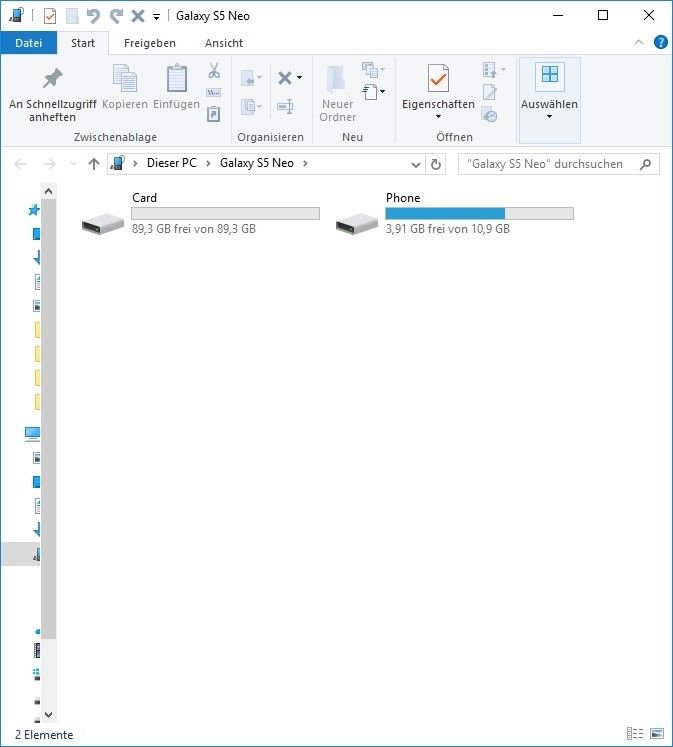Screen dimensions: 673x747
Task: Click the search magnifier icon
Action: coord(645,164)
